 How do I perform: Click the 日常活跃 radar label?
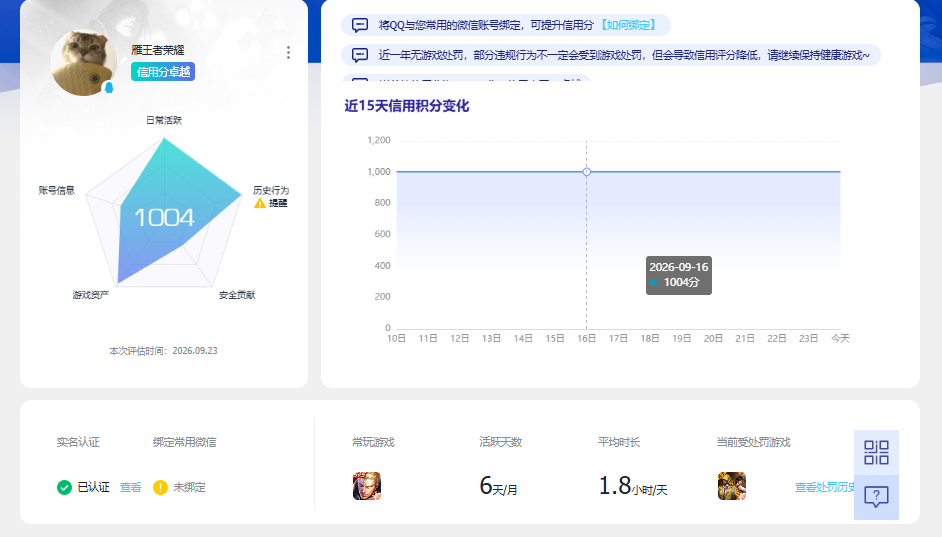[164, 120]
